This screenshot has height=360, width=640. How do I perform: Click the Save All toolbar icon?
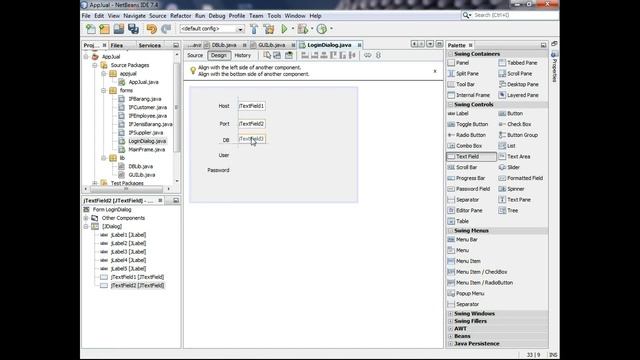click(x=133, y=29)
